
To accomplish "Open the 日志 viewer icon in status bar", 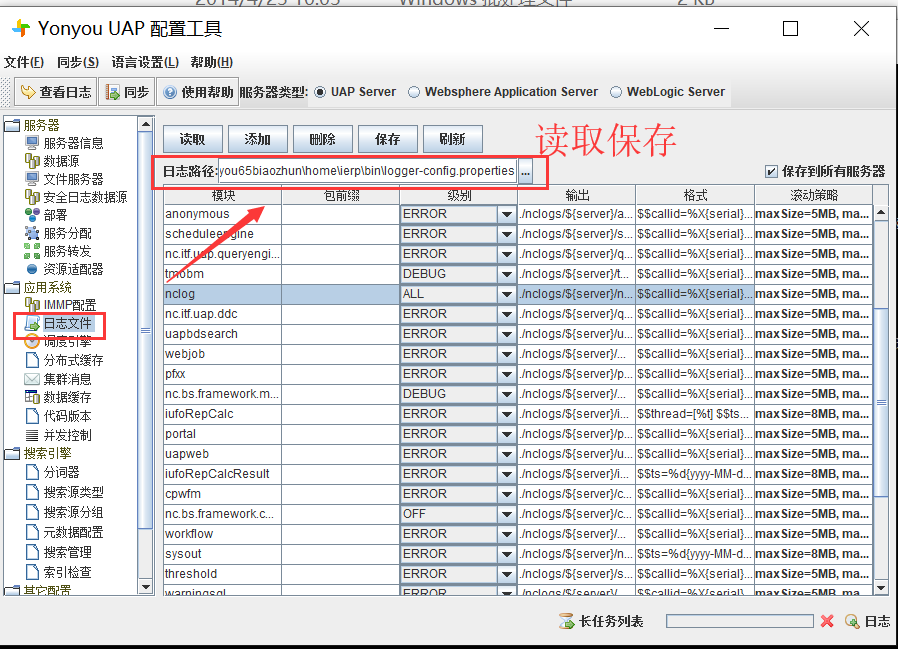I will point(852,621).
